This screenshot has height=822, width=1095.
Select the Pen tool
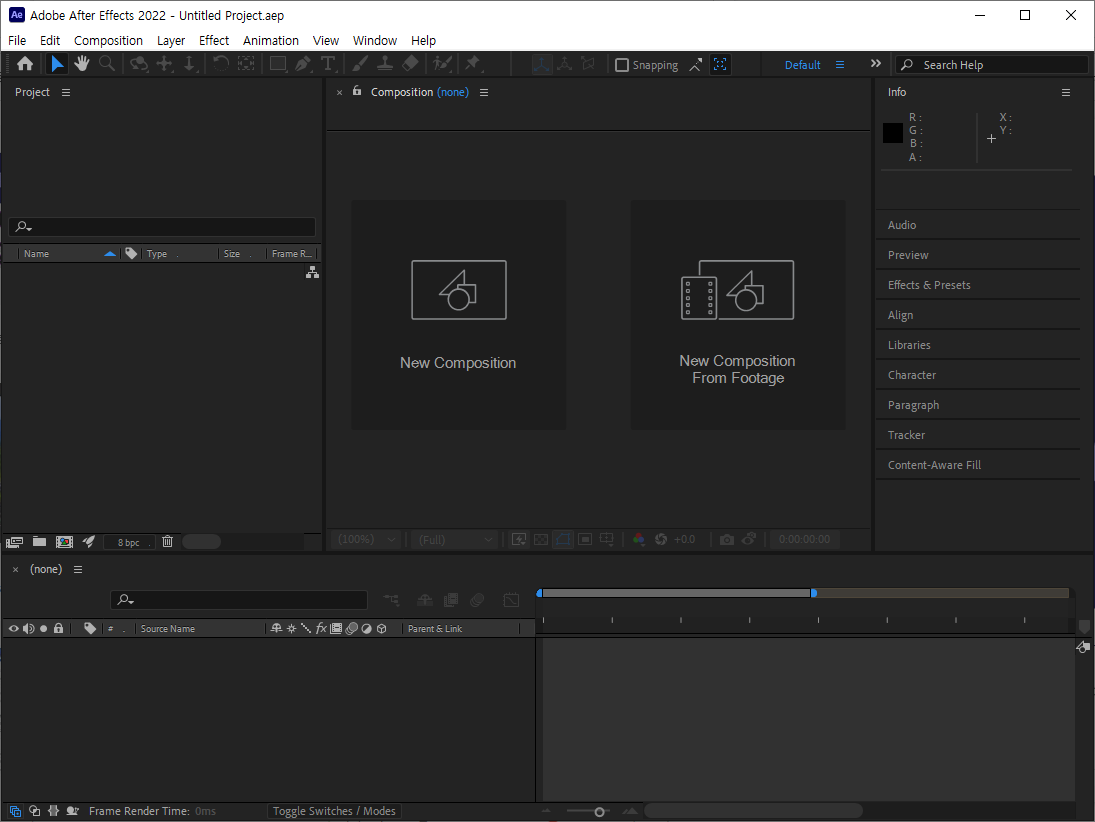[x=302, y=64]
